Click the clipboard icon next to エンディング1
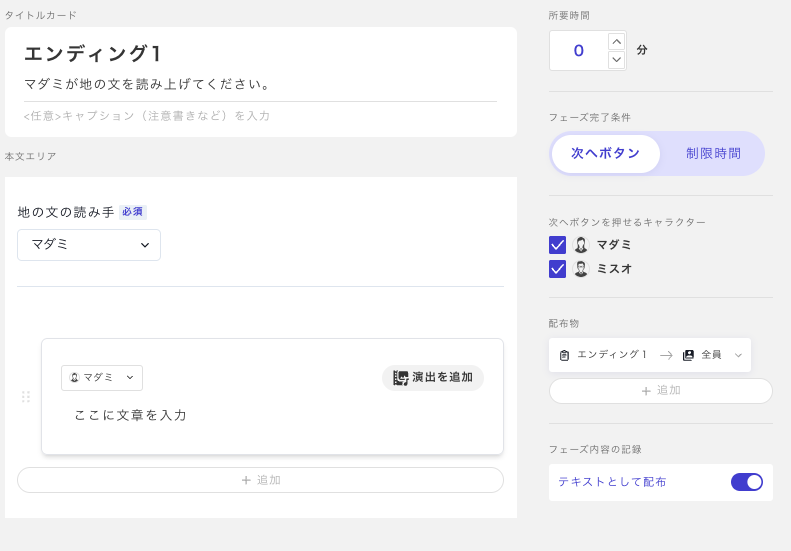This screenshot has height=551, width=791. (x=565, y=355)
